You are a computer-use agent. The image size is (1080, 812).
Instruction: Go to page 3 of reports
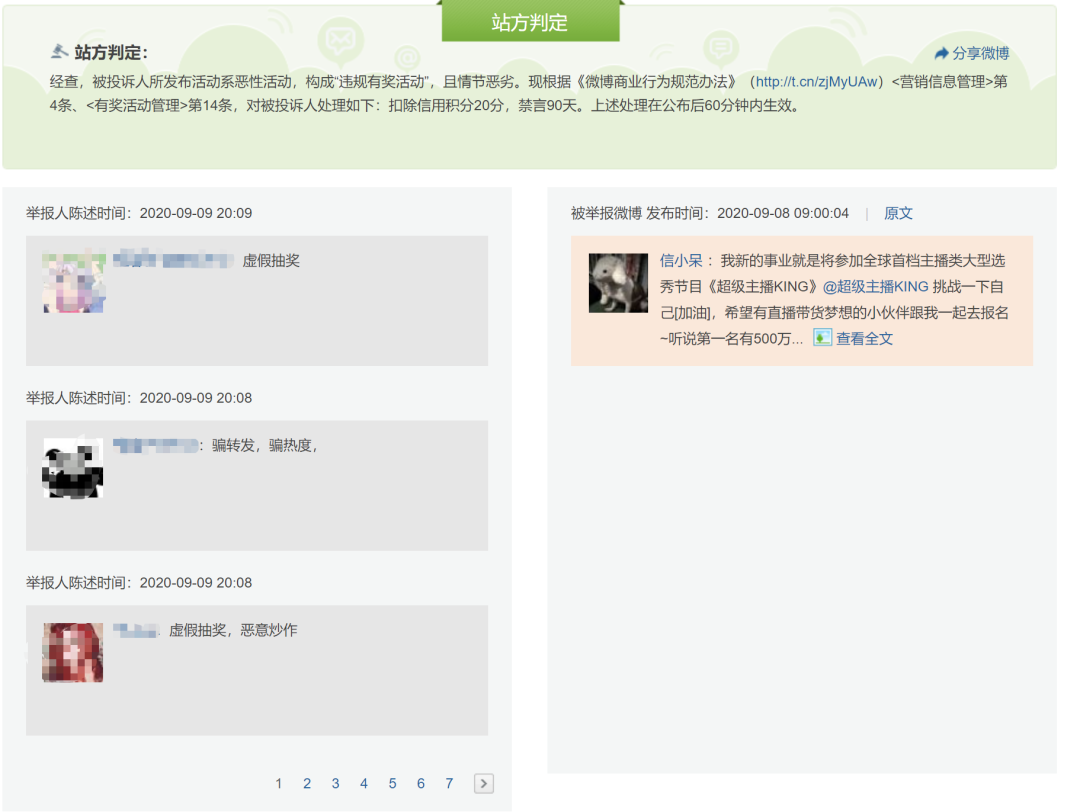point(335,784)
